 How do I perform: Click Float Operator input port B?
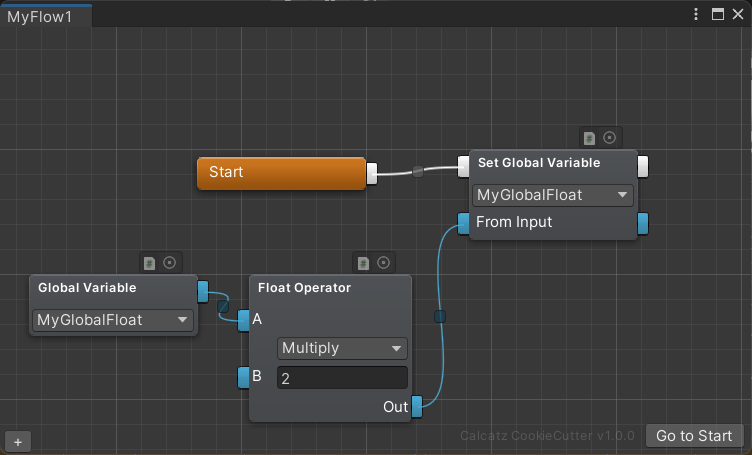point(244,377)
